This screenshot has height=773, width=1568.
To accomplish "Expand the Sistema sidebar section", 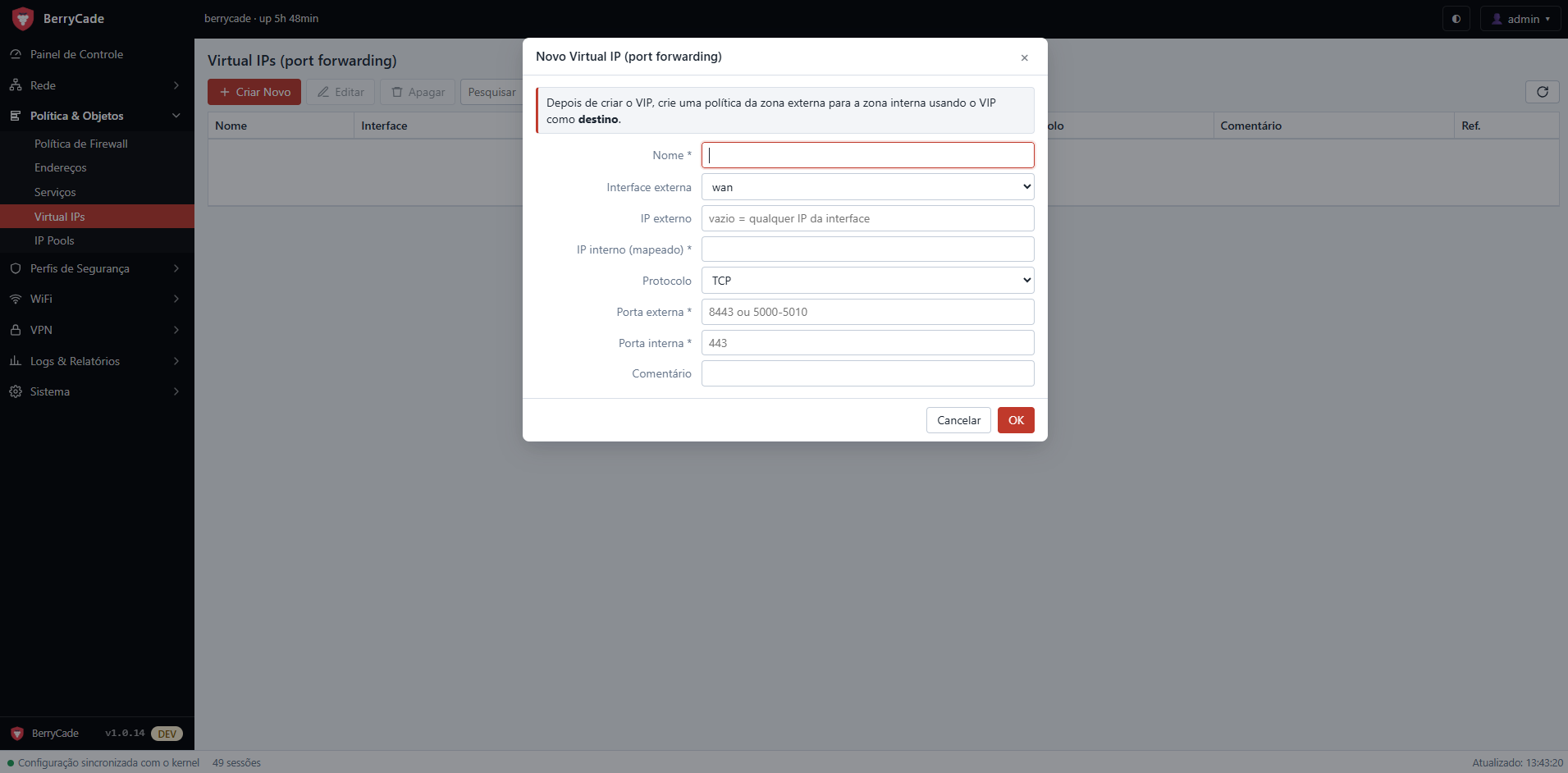I will point(97,391).
